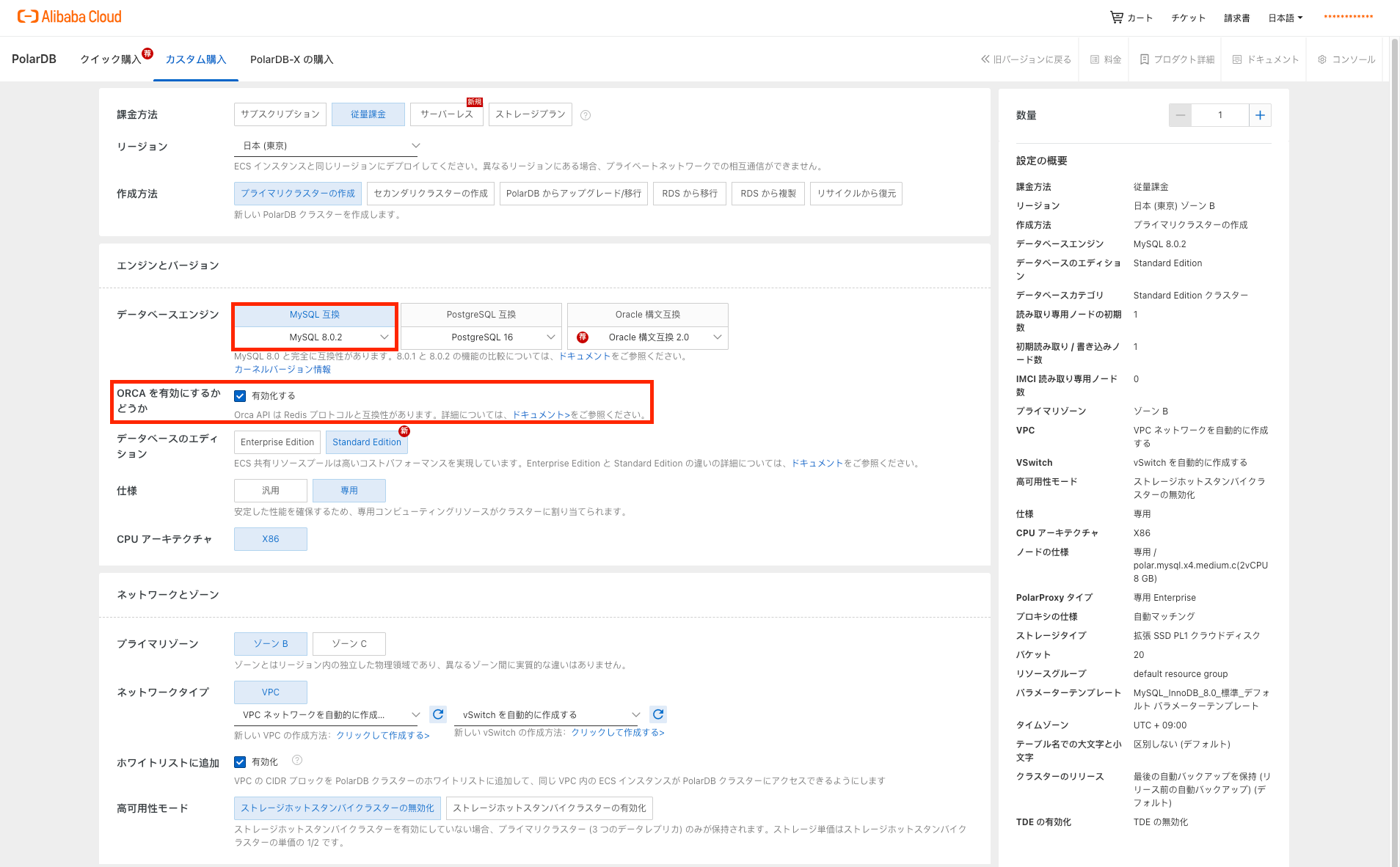Switch to PolarDB-X の購入 tab
Screen dimensions: 1400x867
[x=292, y=59]
